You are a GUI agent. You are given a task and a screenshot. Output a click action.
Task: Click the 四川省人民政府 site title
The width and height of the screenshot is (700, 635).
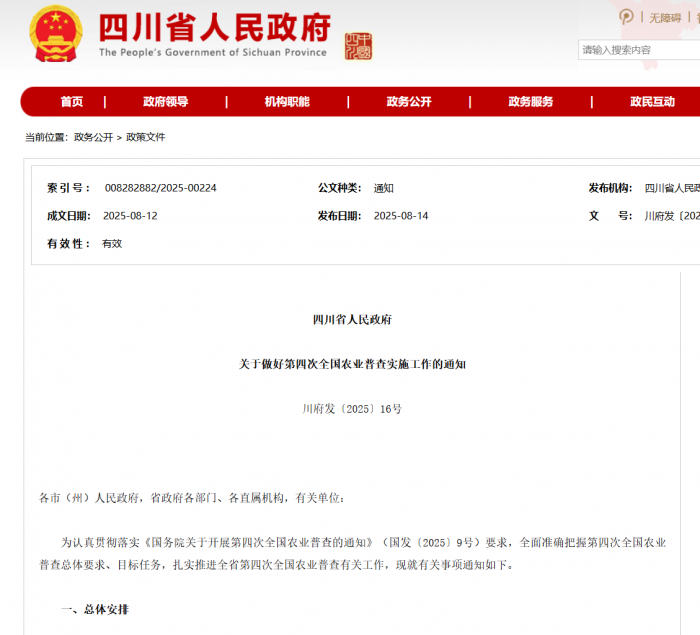pyautogui.click(x=215, y=28)
